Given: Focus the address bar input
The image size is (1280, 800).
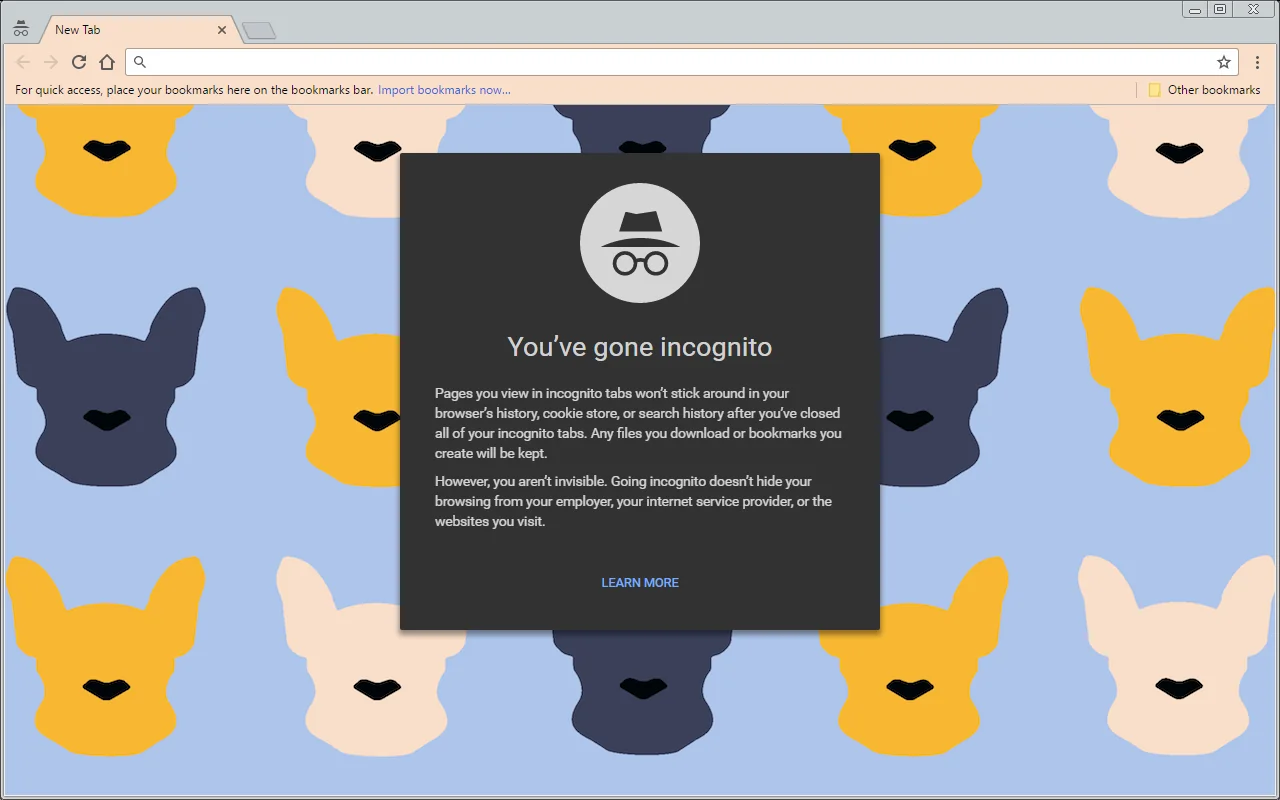Looking at the screenshot, I should (x=680, y=62).
